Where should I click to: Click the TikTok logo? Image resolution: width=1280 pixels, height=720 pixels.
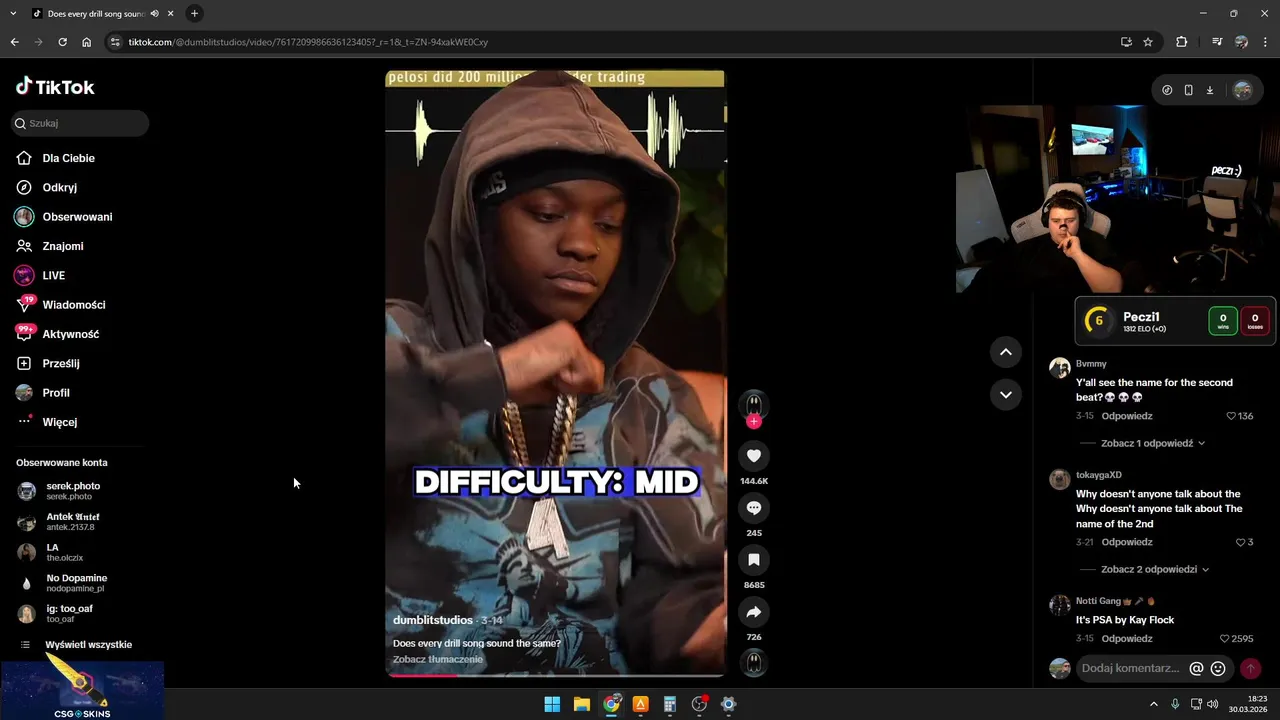pyautogui.click(x=55, y=87)
